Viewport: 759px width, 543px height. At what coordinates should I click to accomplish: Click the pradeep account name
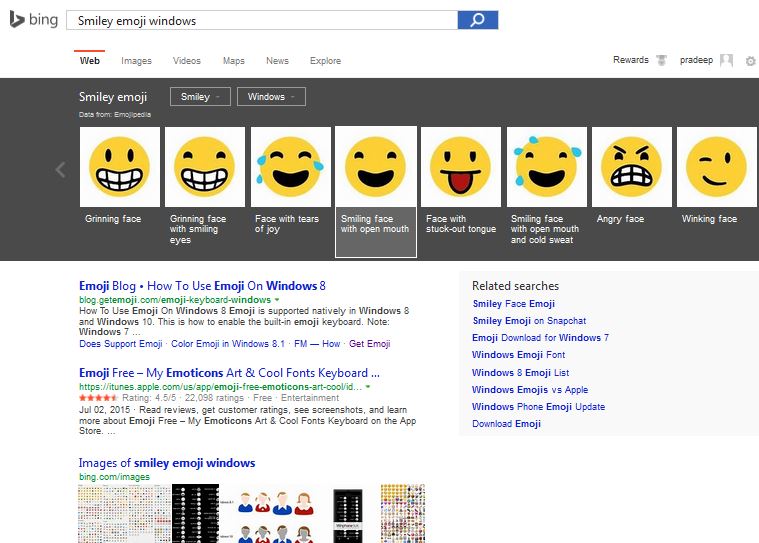coord(696,60)
